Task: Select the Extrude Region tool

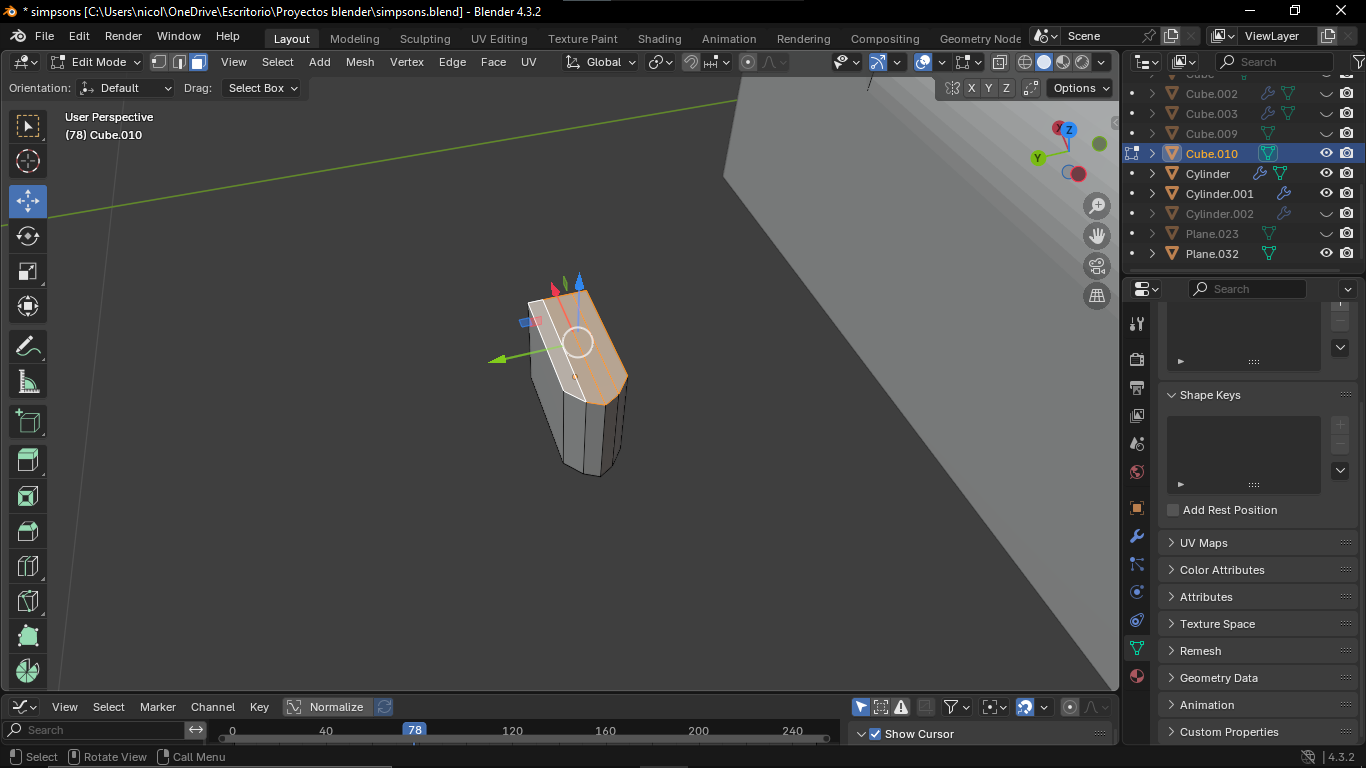Action: [28, 461]
